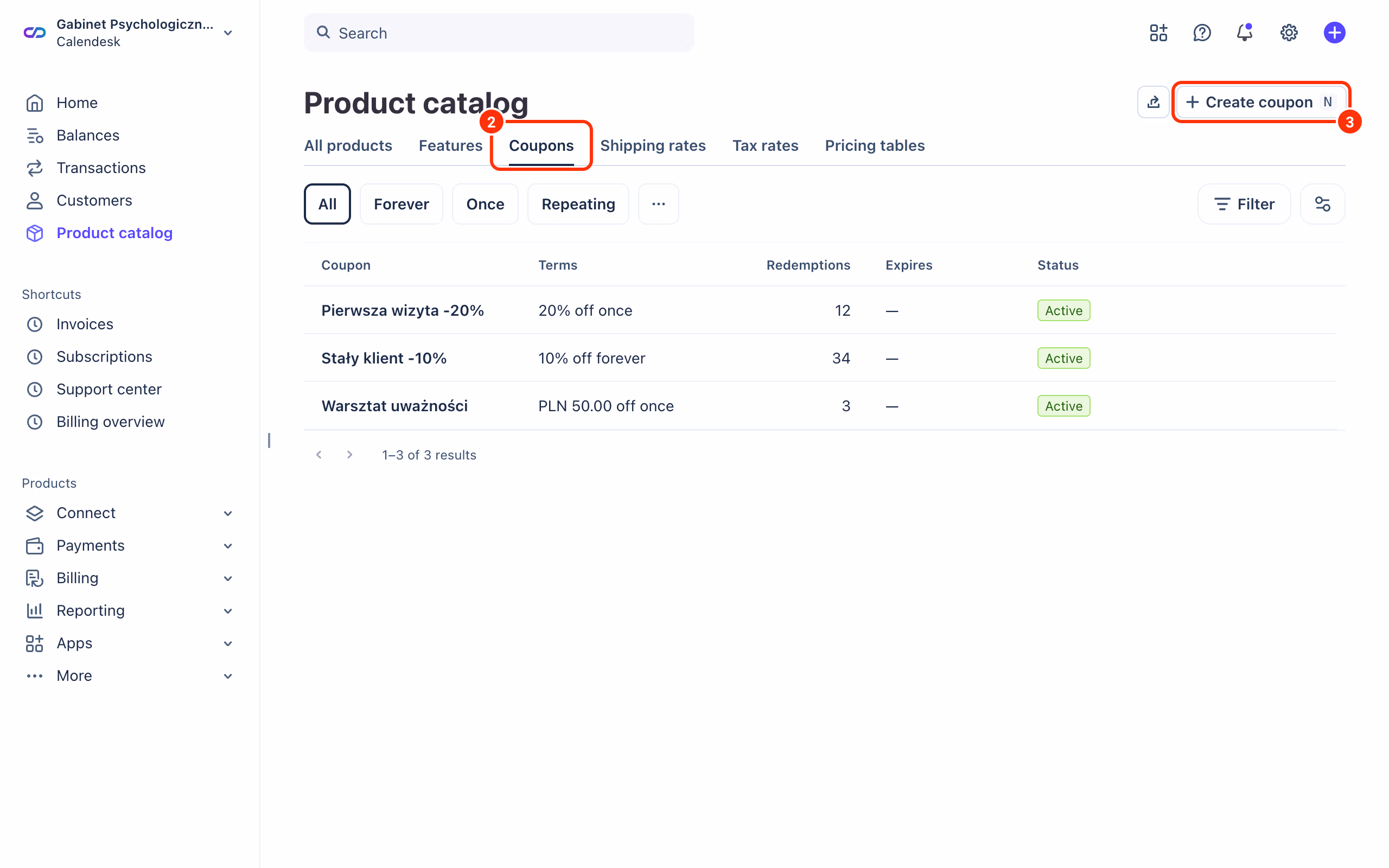Open the apps grid icon in header
The image size is (1389, 868).
(1158, 33)
